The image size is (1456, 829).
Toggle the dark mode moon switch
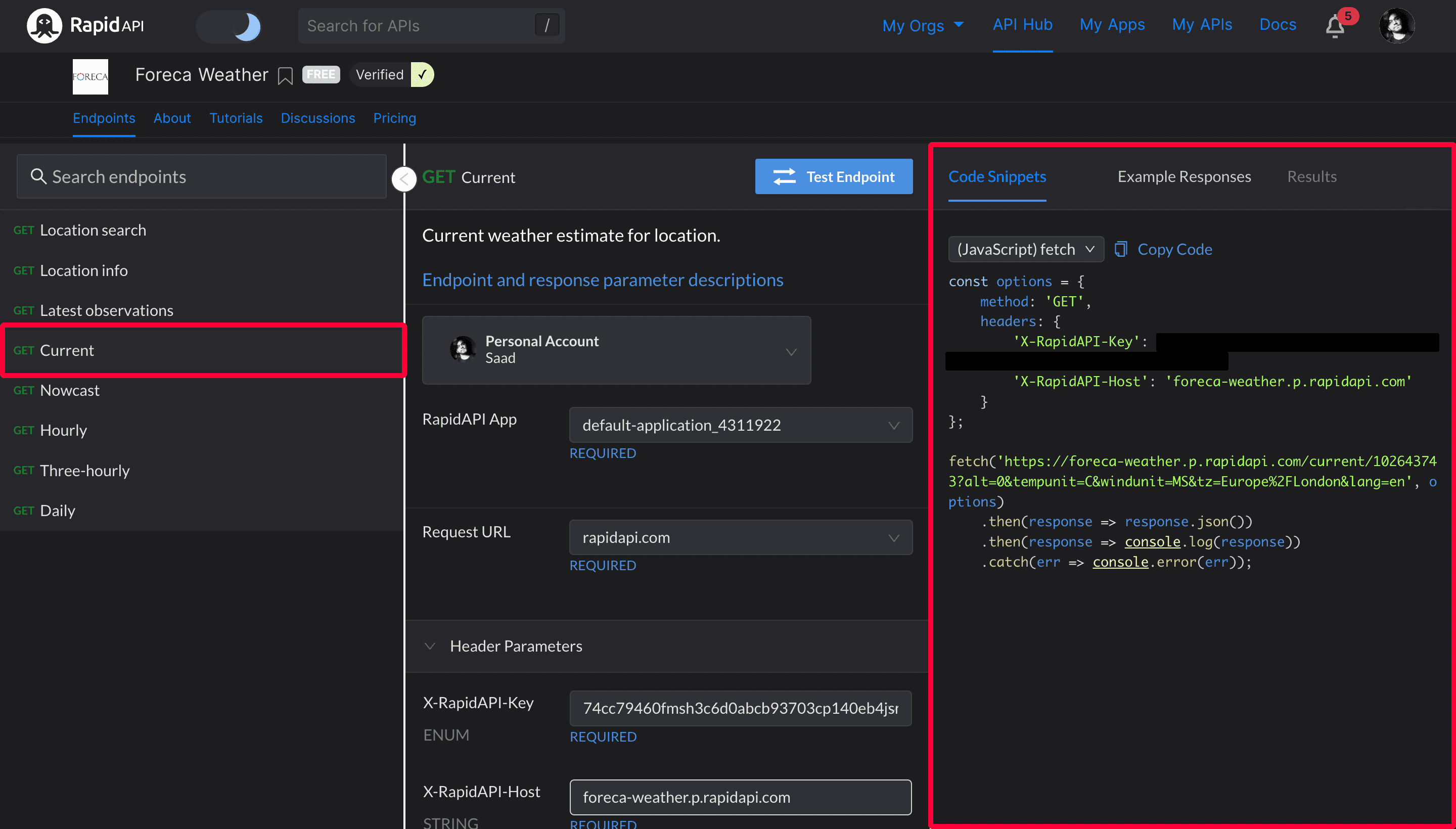point(229,26)
